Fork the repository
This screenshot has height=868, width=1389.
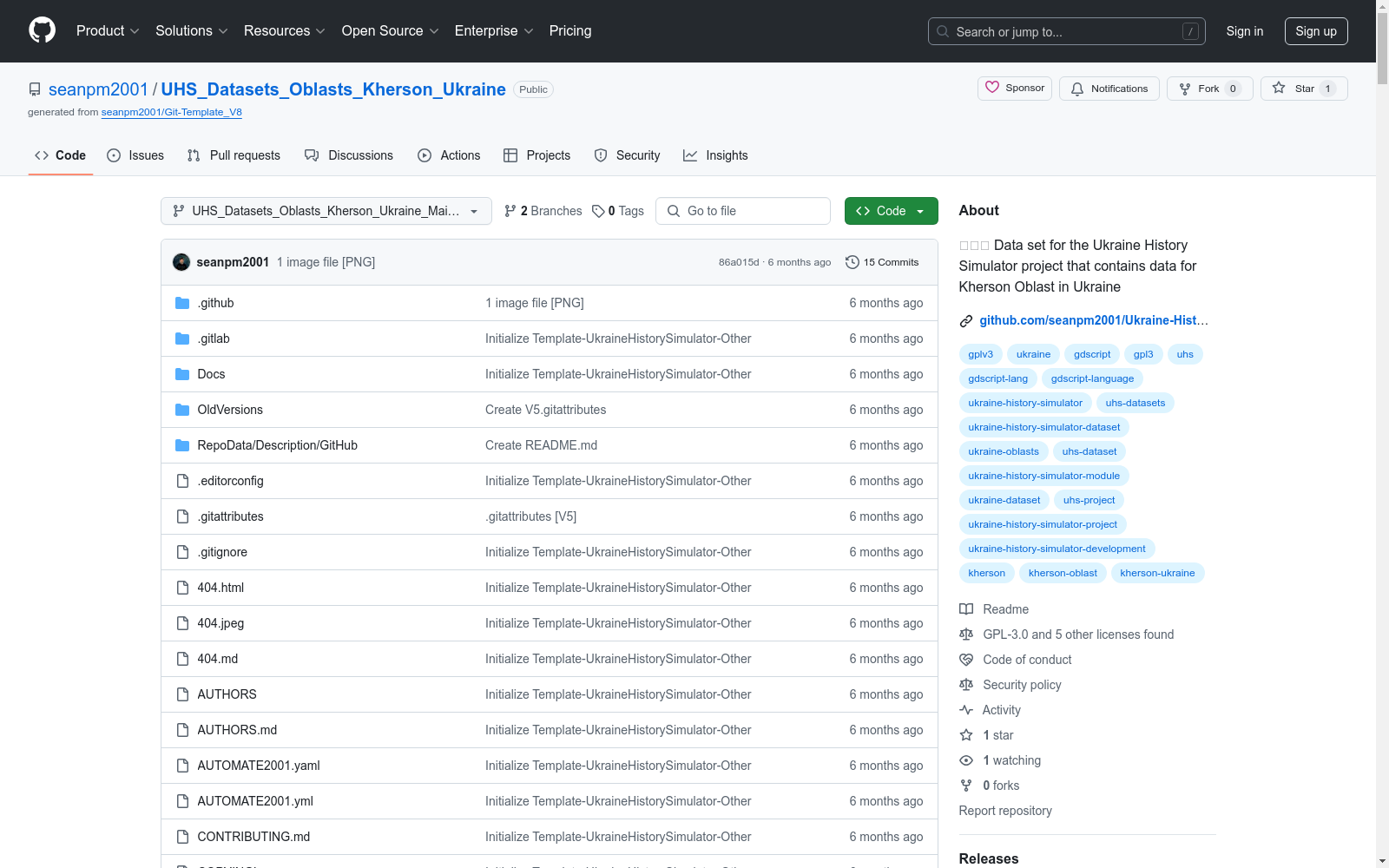coord(1209,89)
